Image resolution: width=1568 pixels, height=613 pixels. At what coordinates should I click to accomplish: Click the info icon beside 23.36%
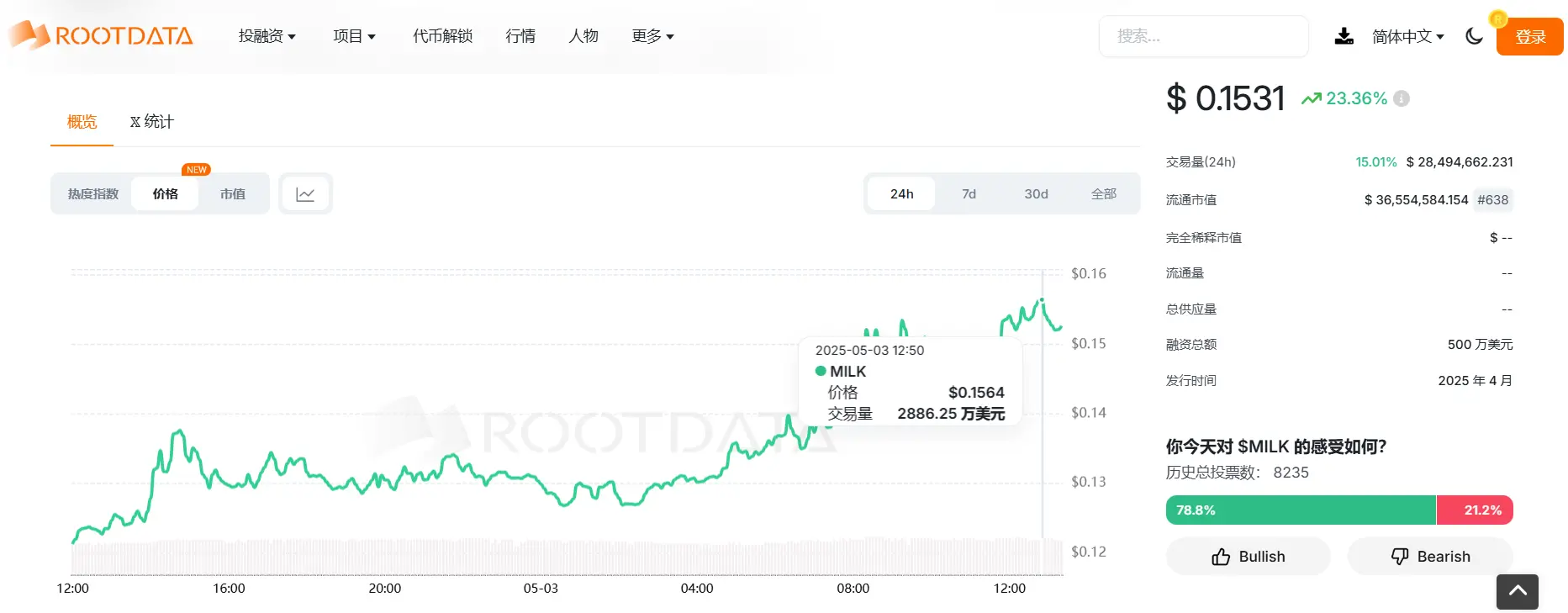coord(1402,98)
